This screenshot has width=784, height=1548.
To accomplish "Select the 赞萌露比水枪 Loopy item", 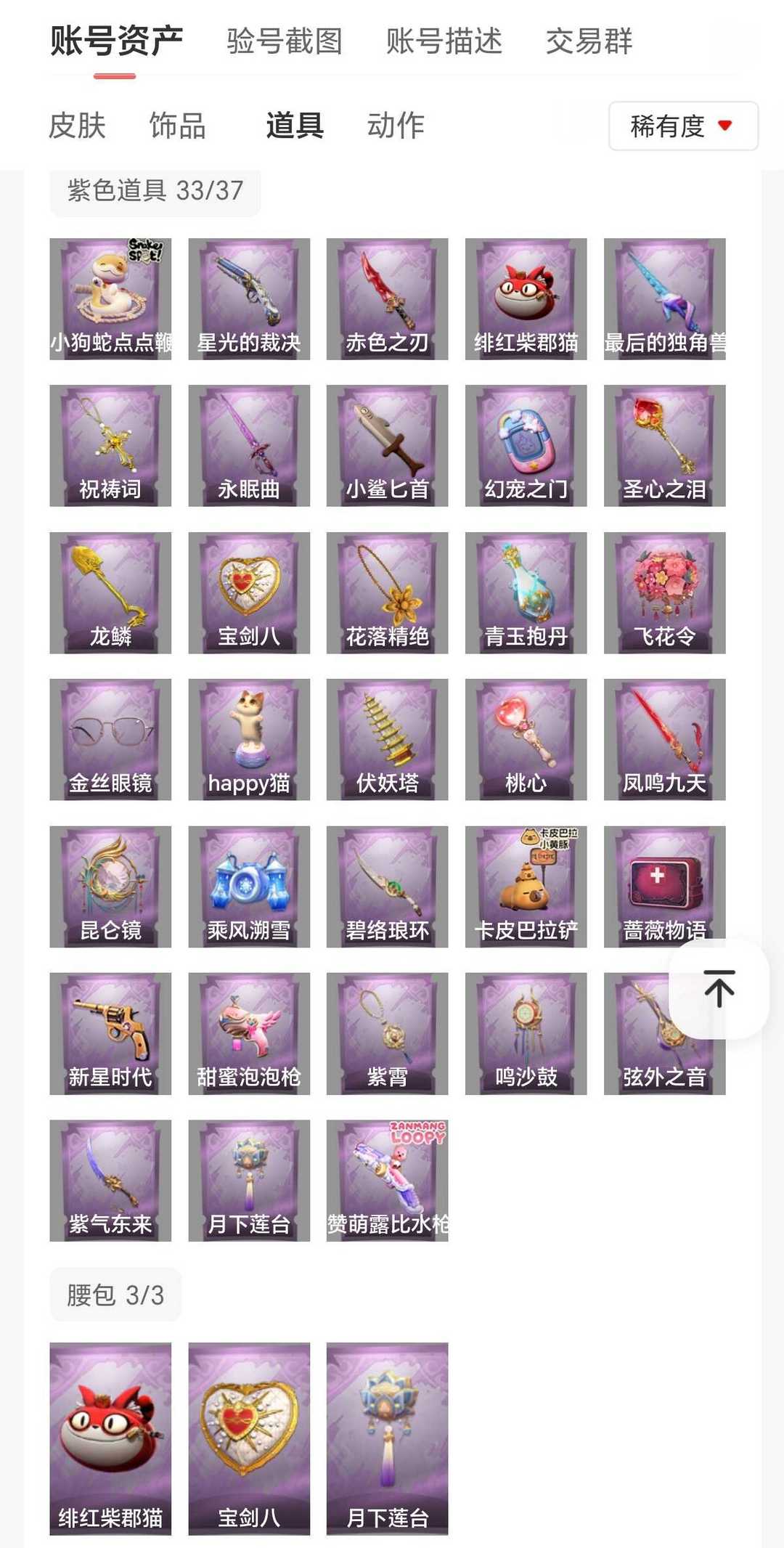I will 387,1181.
